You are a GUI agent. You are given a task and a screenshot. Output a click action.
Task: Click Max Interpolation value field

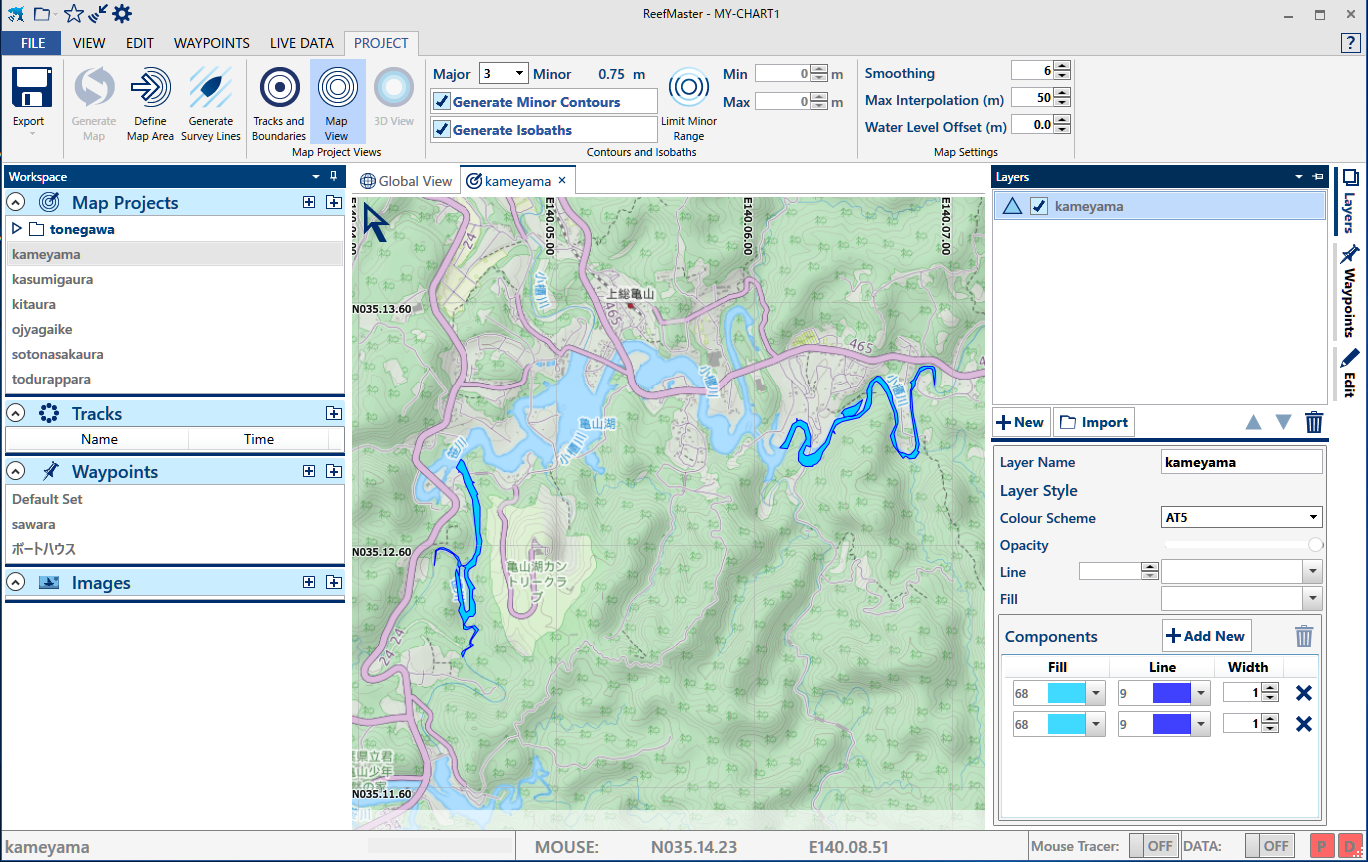pos(1032,98)
